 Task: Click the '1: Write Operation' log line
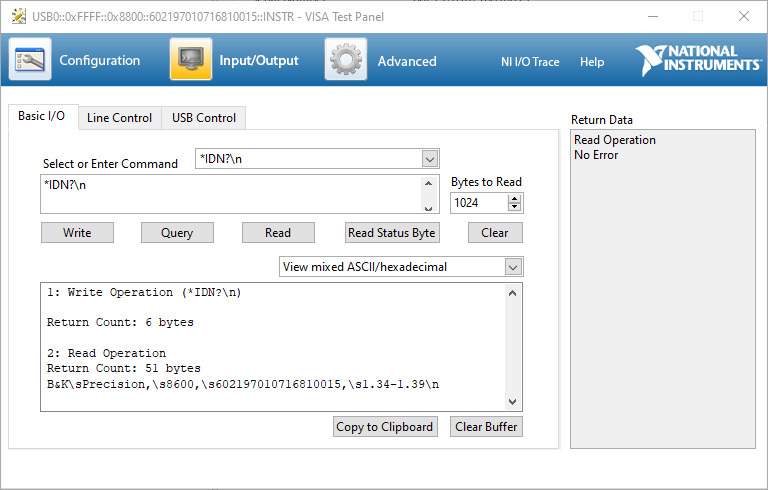[144, 293]
